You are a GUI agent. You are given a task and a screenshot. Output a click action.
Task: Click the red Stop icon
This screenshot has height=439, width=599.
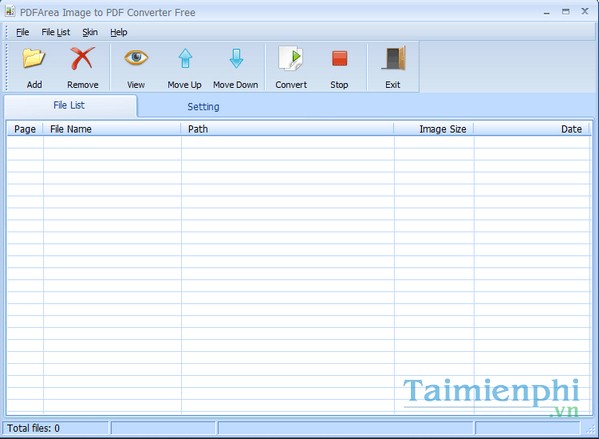(339, 58)
